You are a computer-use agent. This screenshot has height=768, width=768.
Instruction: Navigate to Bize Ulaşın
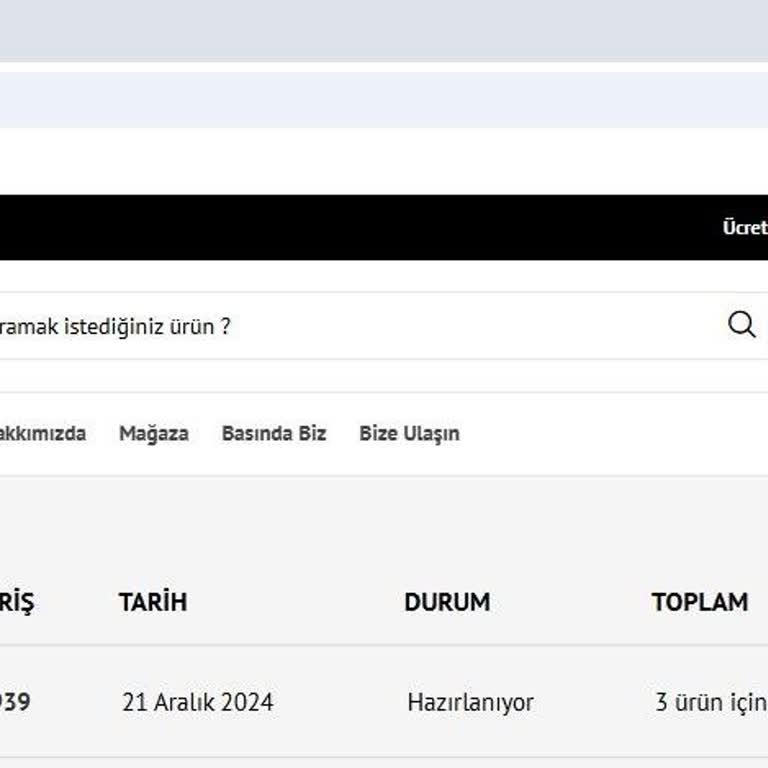point(409,434)
